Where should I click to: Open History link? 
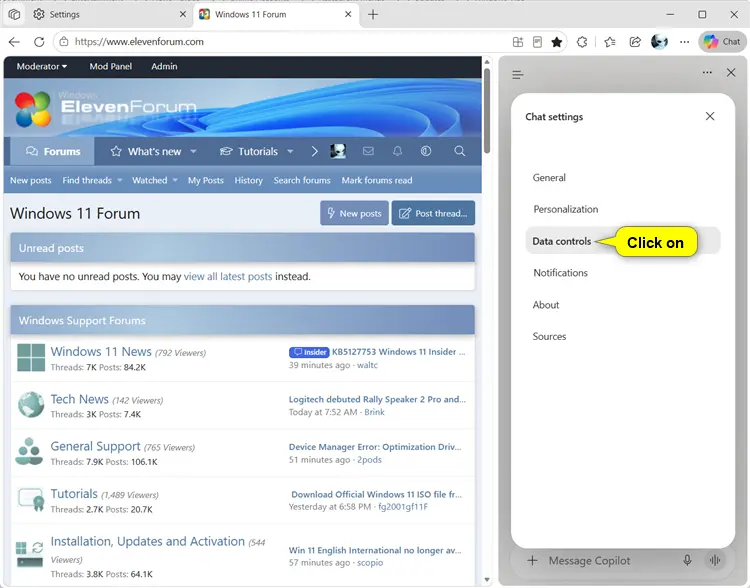coord(248,180)
